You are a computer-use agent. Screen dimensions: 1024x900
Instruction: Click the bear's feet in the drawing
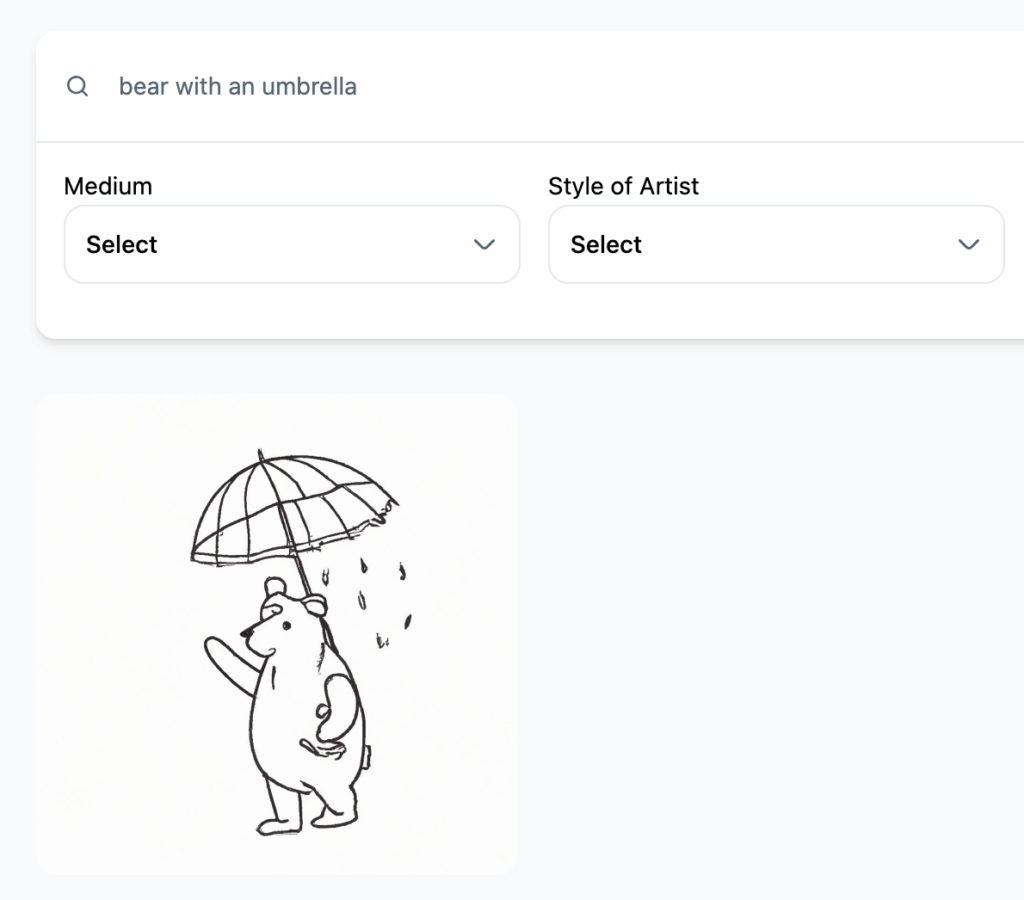300,820
